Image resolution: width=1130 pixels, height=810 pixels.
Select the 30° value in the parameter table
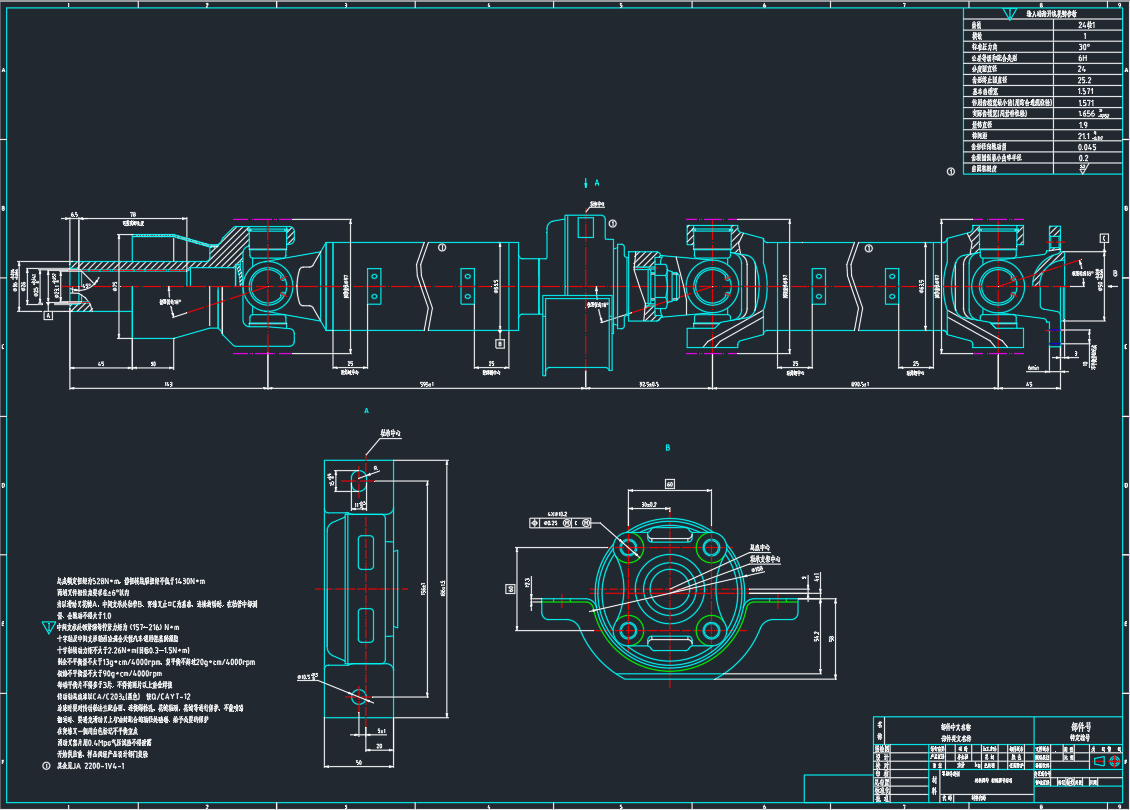tap(1084, 47)
